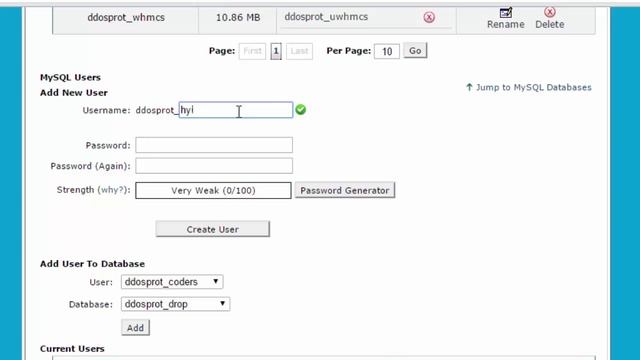Click the Jump to MySQL Databases link
Viewport: 640px width, 360px height.
529,87
